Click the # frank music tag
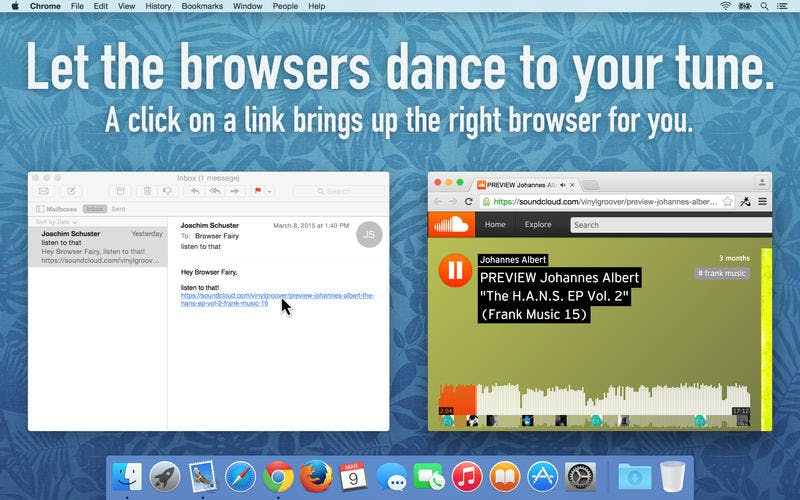 [x=722, y=273]
